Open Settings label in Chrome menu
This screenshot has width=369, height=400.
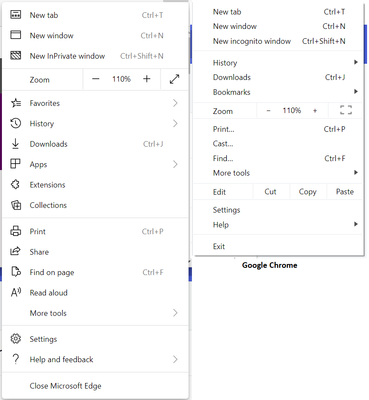(x=226, y=210)
